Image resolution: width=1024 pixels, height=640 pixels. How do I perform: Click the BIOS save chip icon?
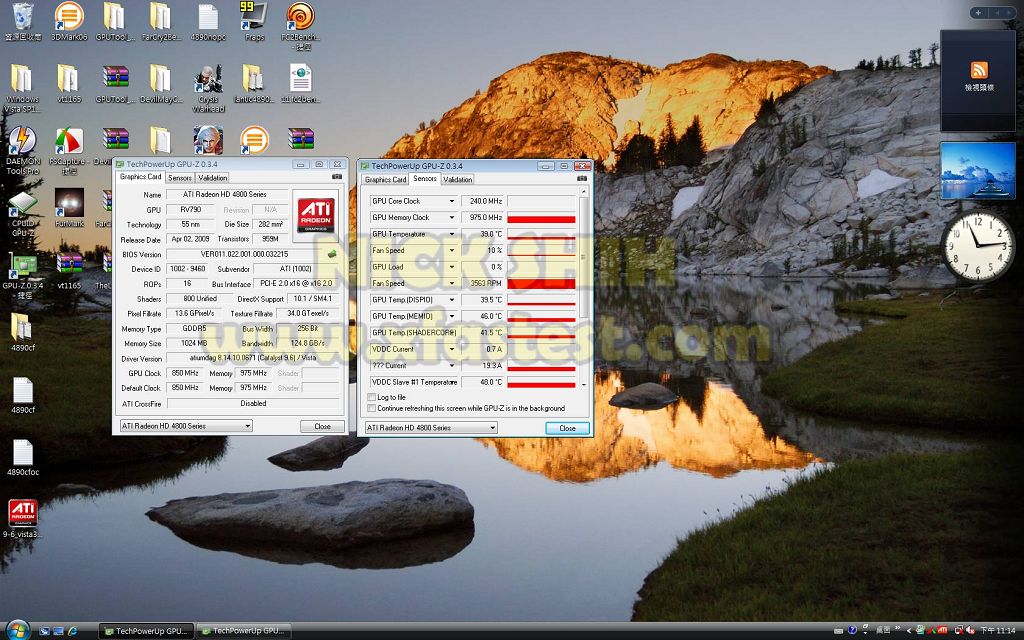click(331, 254)
